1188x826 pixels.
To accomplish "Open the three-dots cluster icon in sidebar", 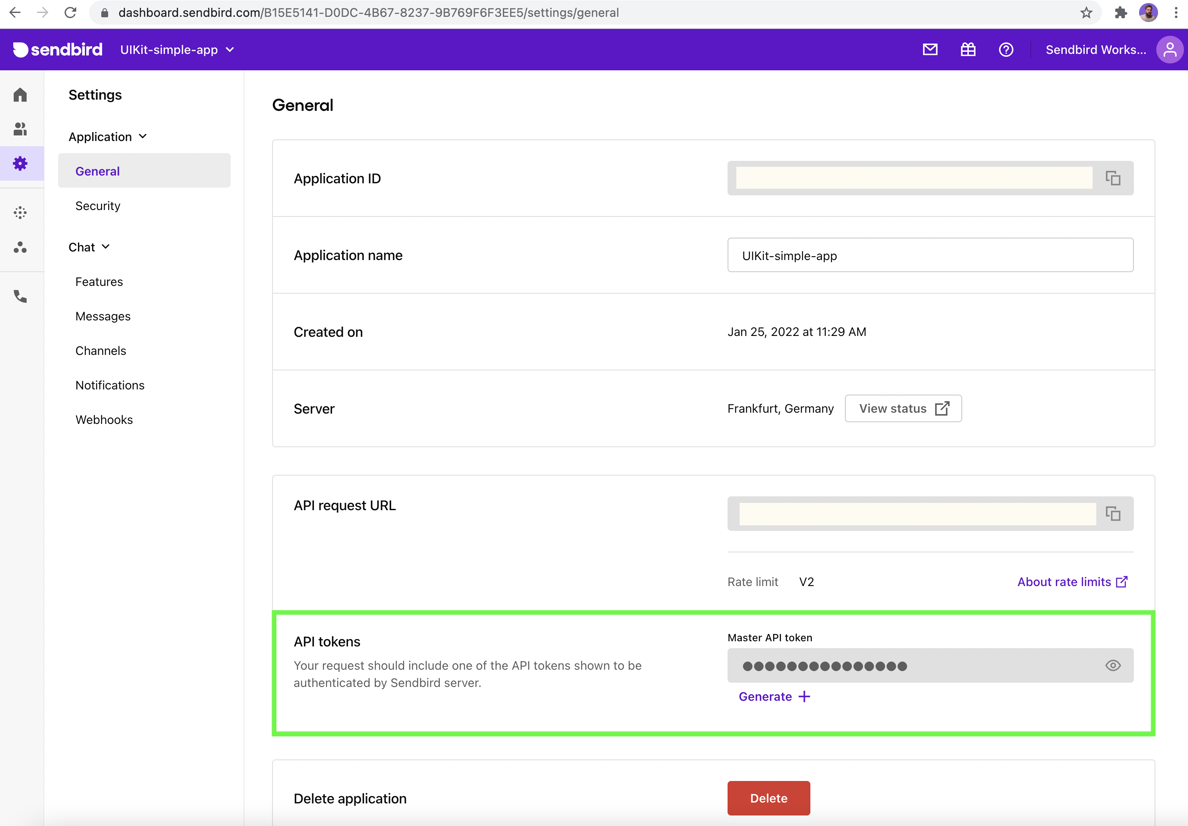I will [x=20, y=247].
